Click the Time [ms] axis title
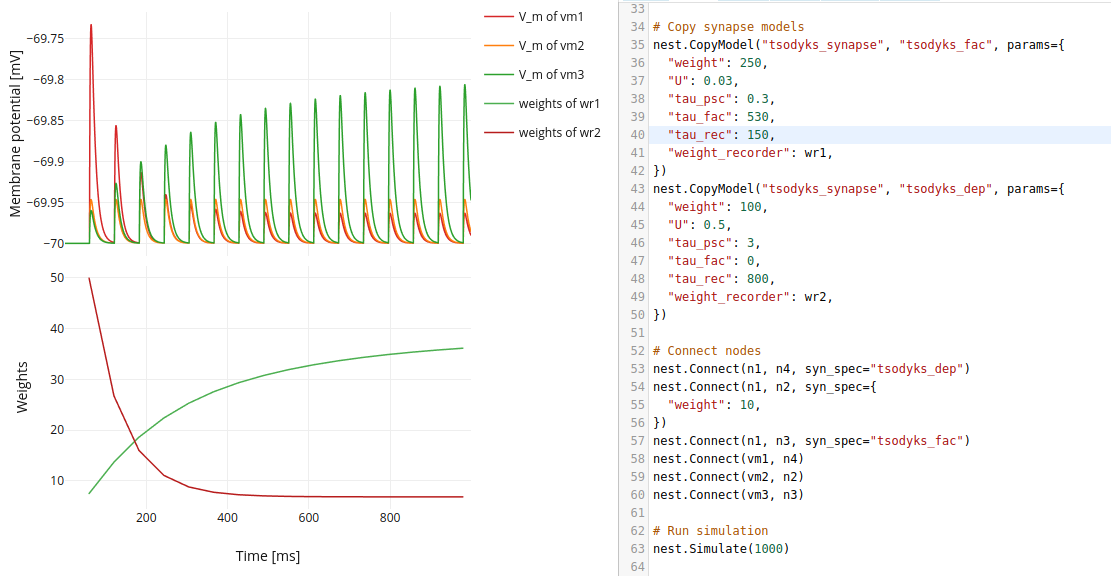The height and width of the screenshot is (576, 1111). 268,556
